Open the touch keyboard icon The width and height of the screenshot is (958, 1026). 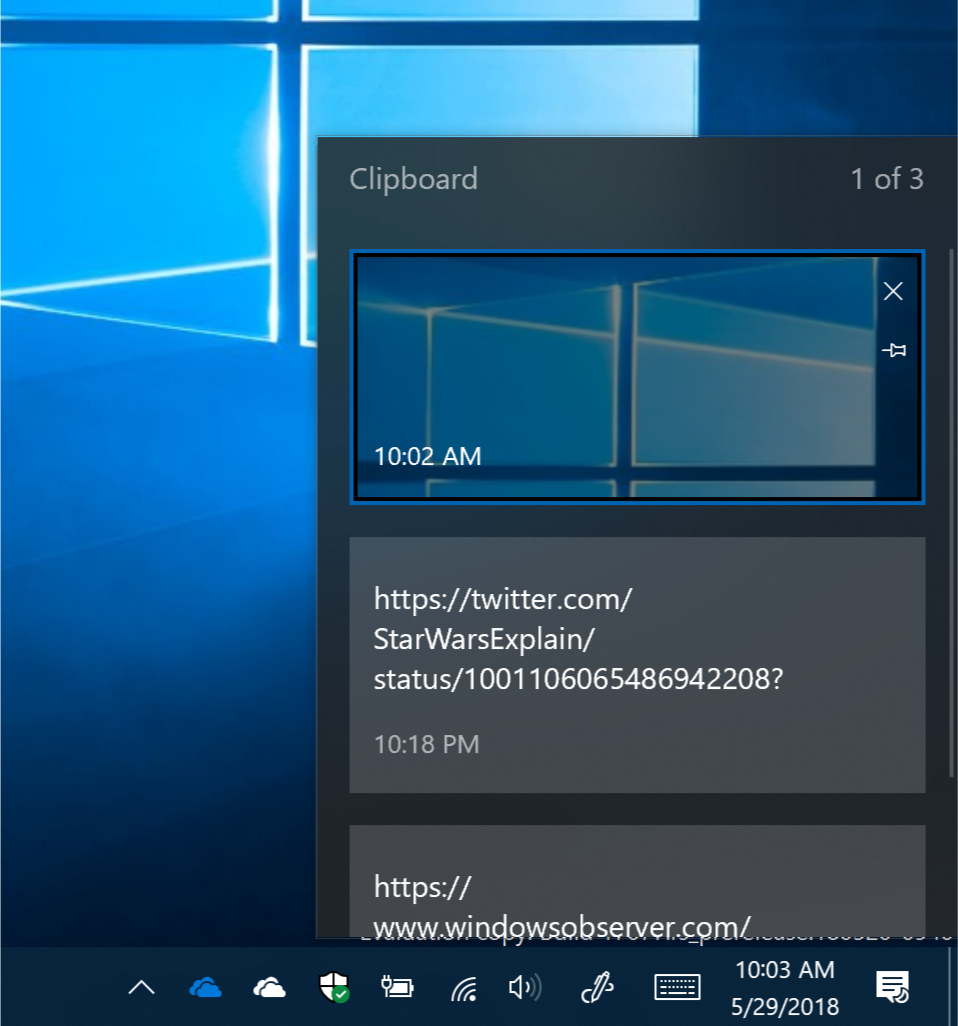(677, 988)
